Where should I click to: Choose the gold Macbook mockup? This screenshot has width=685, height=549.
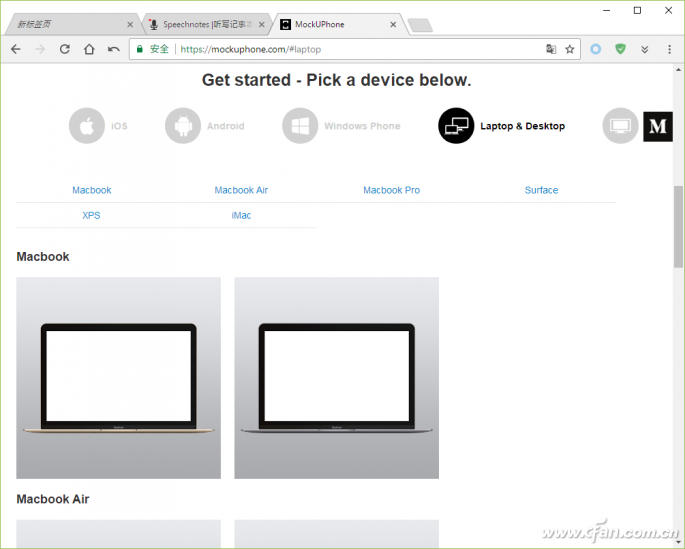(x=118, y=378)
